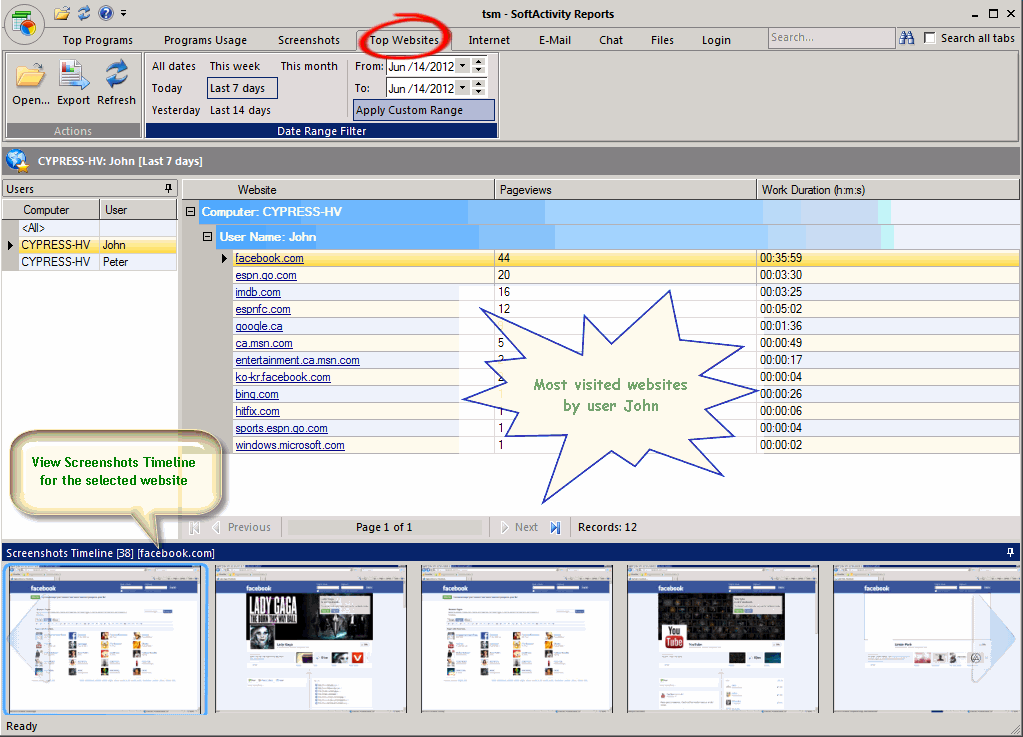Viewport: 1023px width, 737px height.
Task: Open the facebook.com website link
Action: 269,258
